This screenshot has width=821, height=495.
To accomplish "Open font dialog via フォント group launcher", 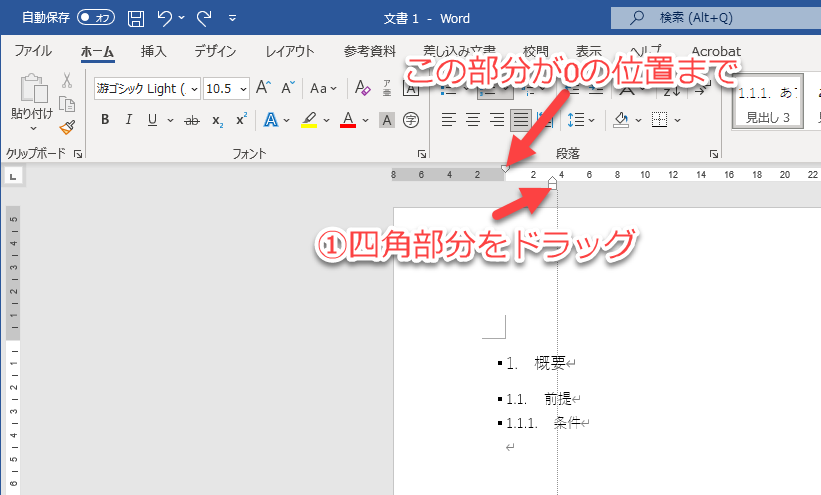I will point(421,154).
